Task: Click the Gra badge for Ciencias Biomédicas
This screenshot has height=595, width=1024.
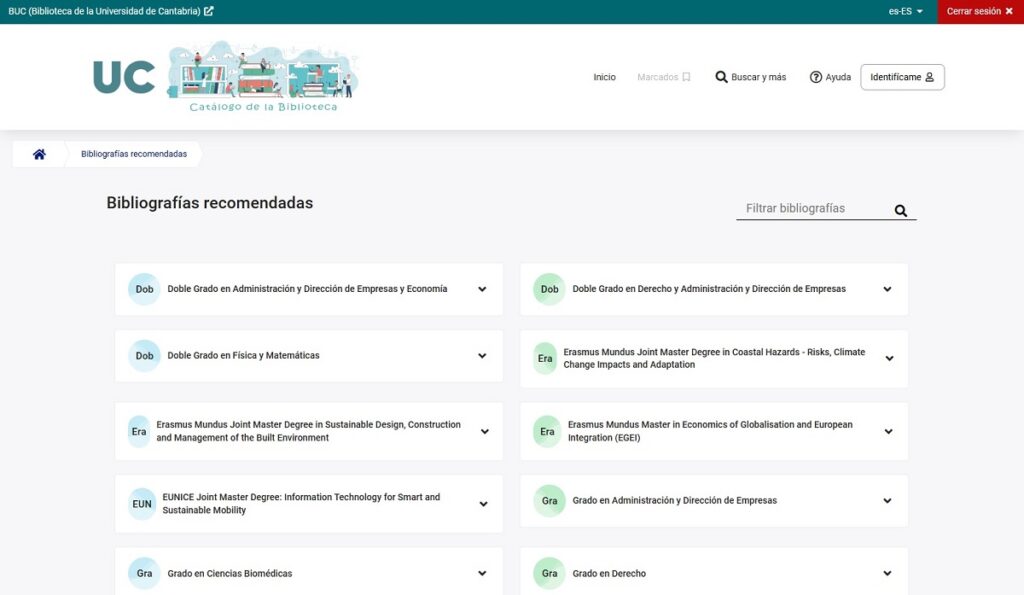Action: (x=143, y=573)
